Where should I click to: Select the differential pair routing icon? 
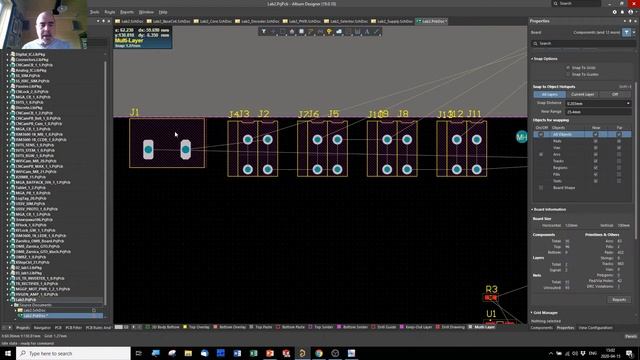[320, 31]
